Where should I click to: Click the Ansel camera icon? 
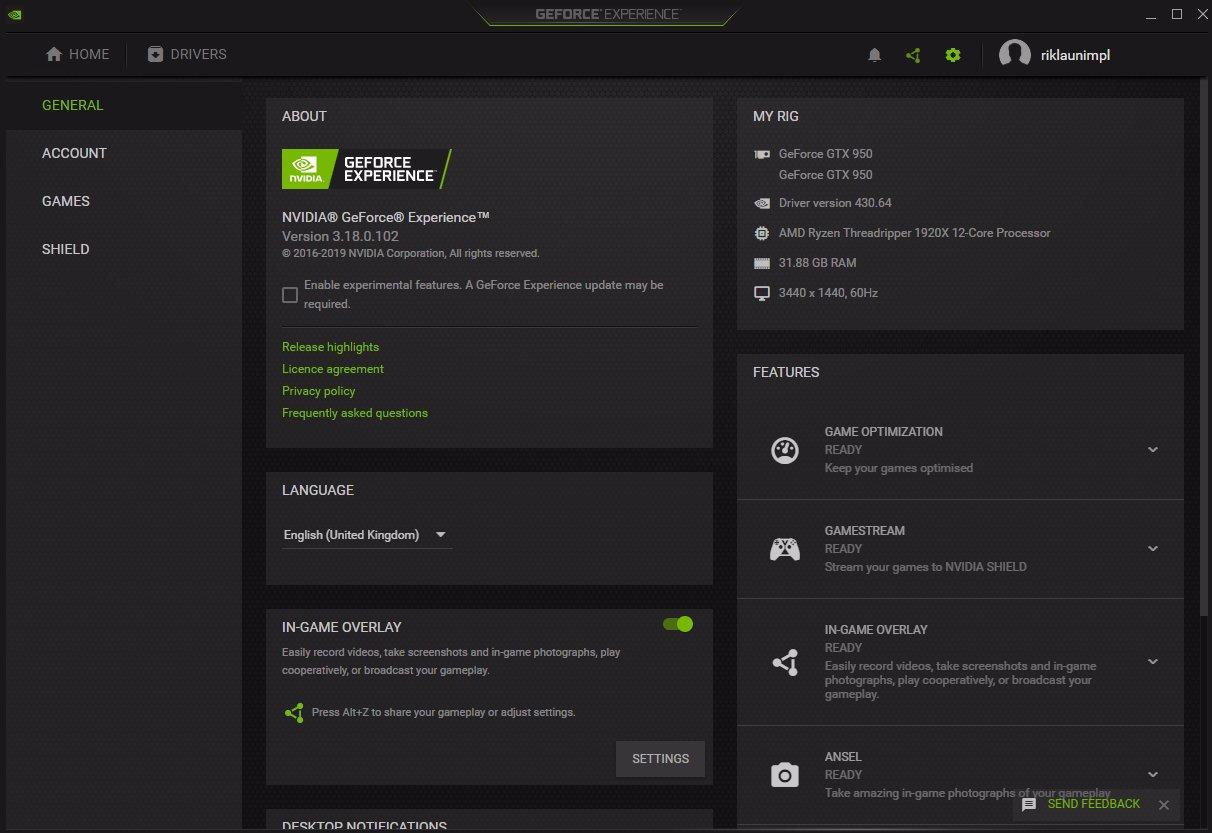pyautogui.click(x=785, y=775)
